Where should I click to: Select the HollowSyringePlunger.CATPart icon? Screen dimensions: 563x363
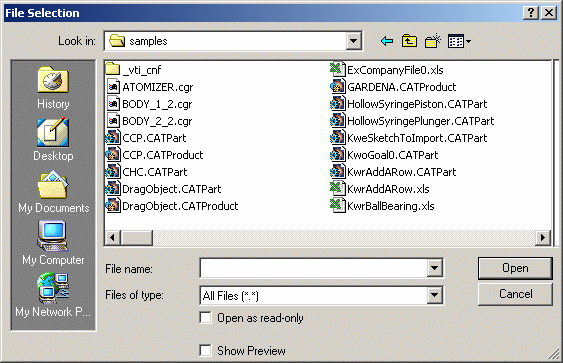coord(337,121)
